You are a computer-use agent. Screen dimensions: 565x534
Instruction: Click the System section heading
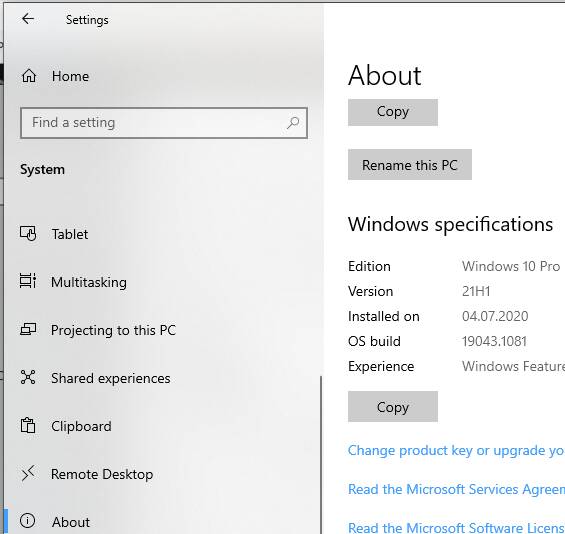point(43,169)
